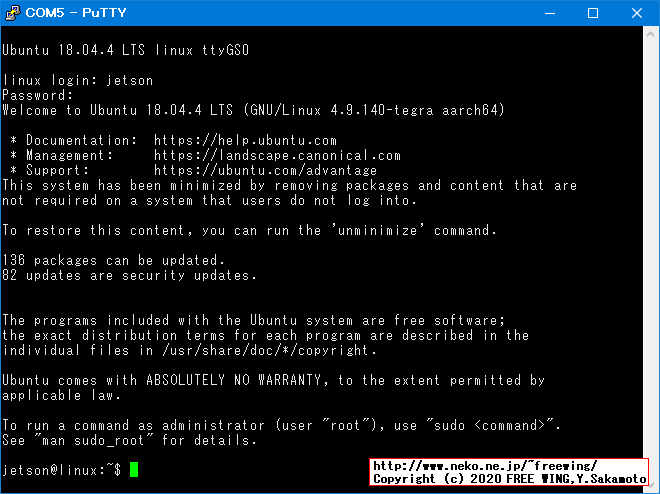660x494 pixels.
Task: Click the neko.ne.jp freewing watermark URL
Action: point(485,466)
